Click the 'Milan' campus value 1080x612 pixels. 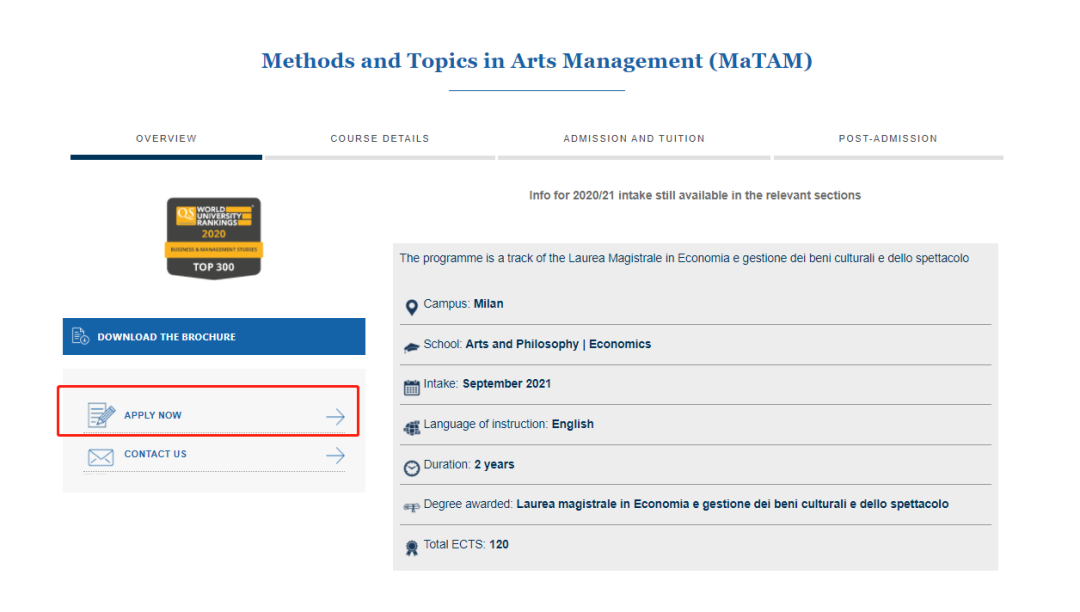point(488,304)
